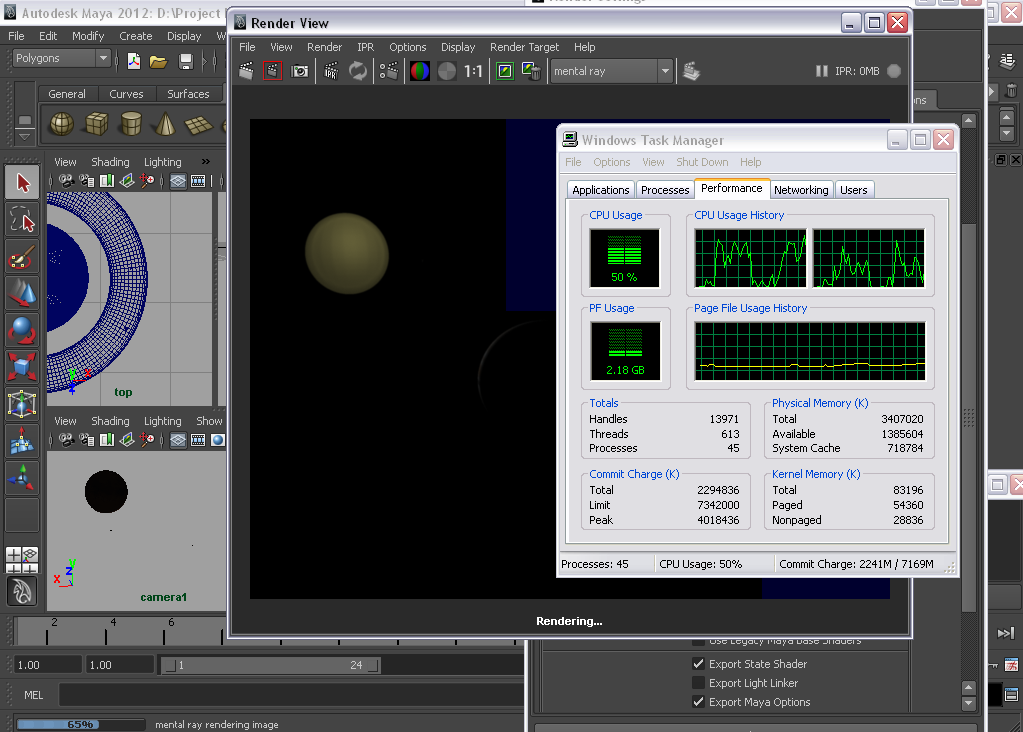This screenshot has width=1023, height=732.
Task: Expand hidden panel menus with the double chevron
Action: coord(206,162)
